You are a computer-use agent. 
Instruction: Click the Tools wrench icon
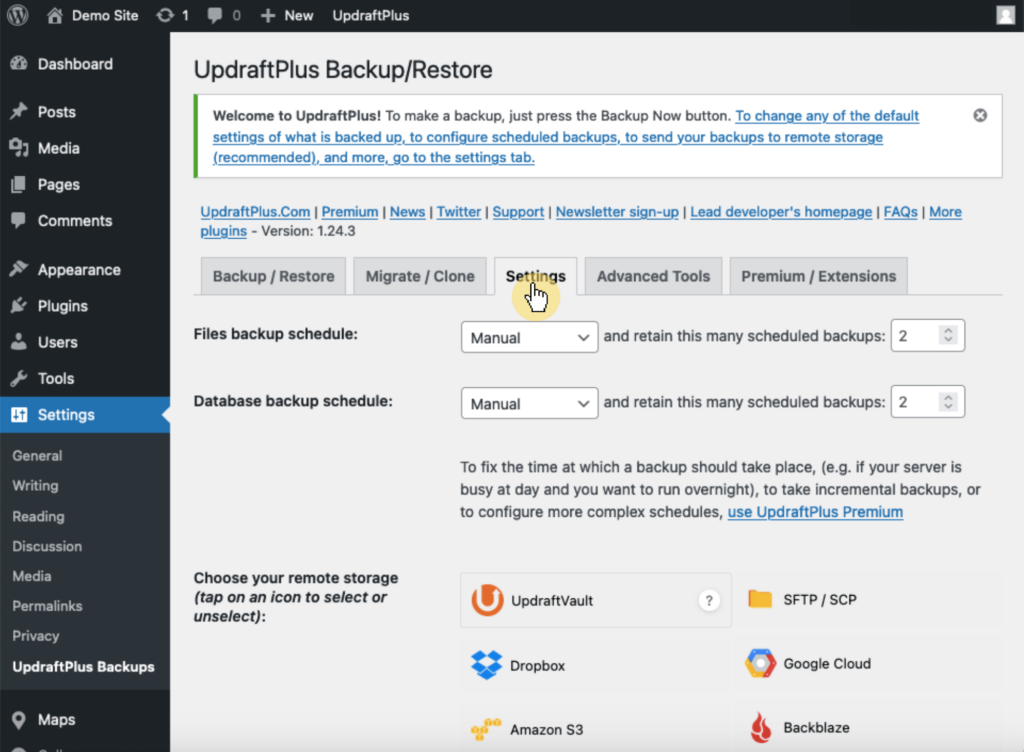pyautogui.click(x=19, y=378)
